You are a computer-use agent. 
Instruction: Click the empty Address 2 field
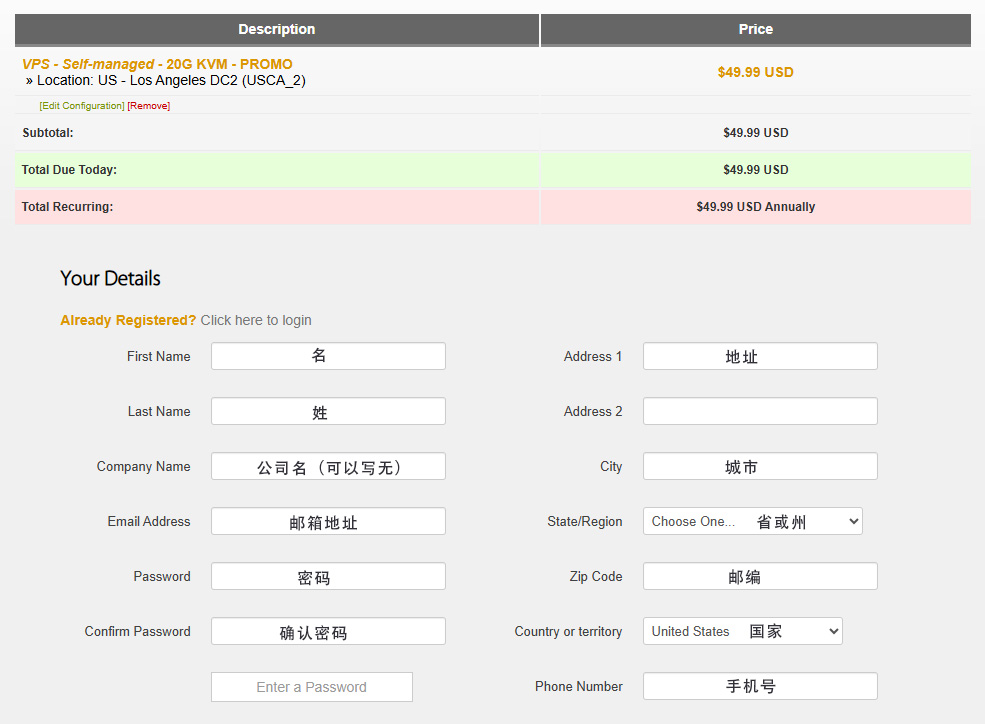[x=760, y=411]
